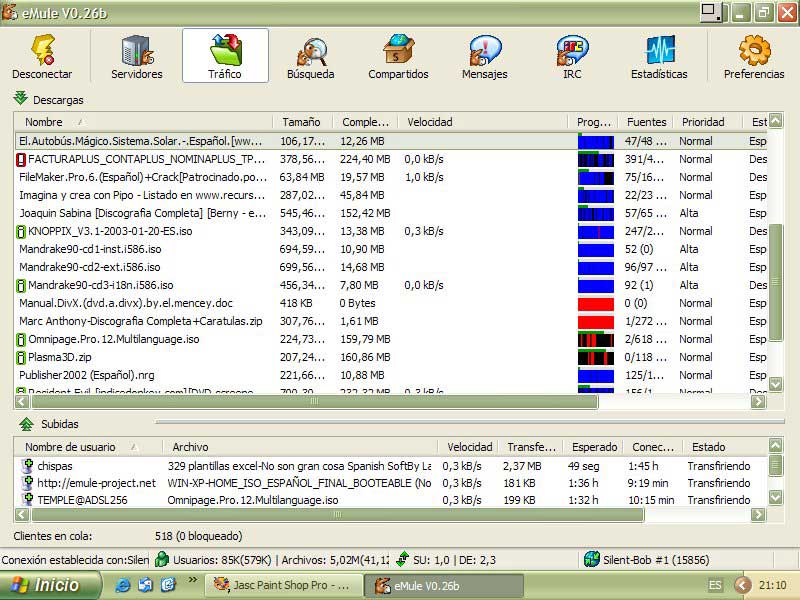Select the Tráfico toolbar button
The width and height of the screenshot is (800, 600).
coord(225,56)
